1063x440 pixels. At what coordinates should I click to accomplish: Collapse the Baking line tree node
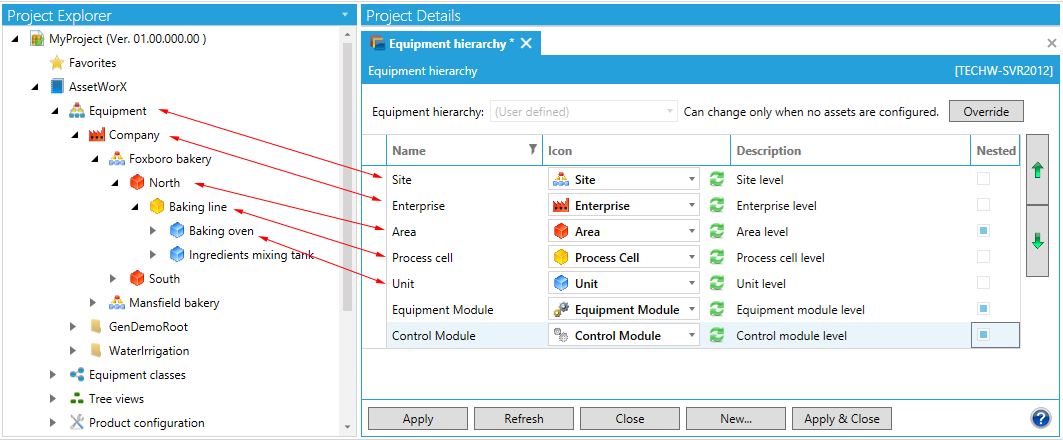tap(135, 207)
